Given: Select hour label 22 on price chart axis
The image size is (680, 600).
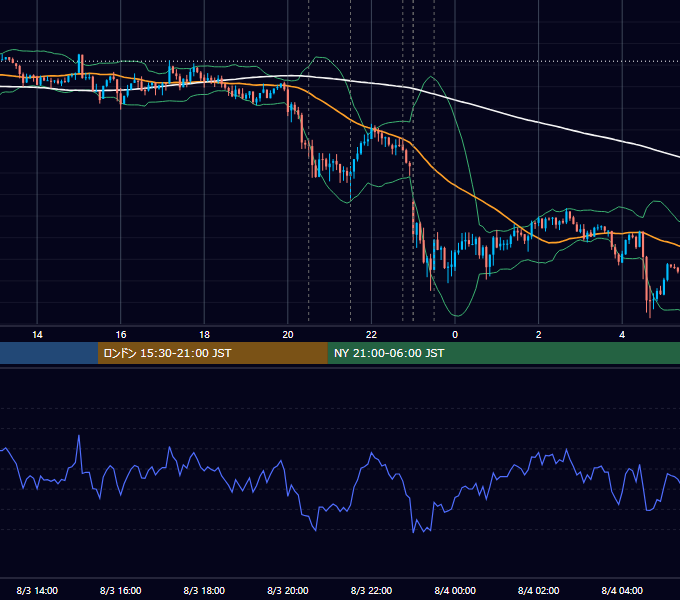Looking at the screenshot, I should click(371, 335).
